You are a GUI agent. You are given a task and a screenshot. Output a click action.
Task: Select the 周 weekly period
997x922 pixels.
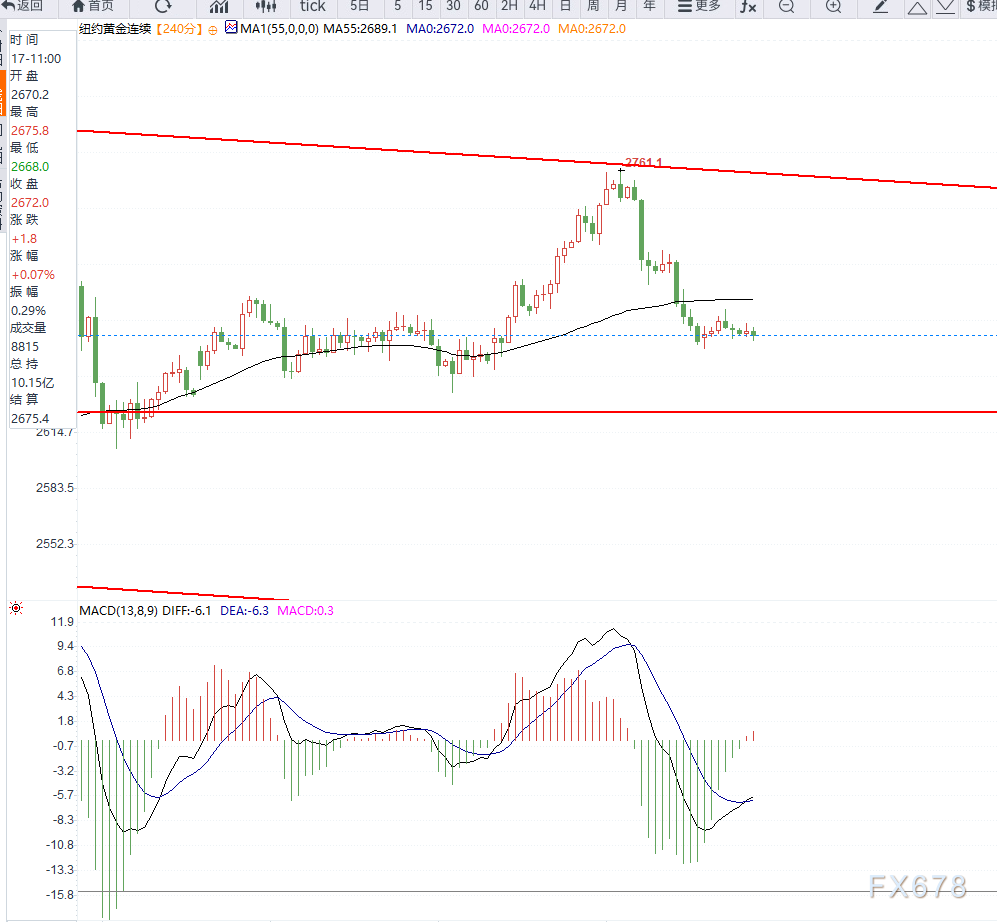point(593,6)
